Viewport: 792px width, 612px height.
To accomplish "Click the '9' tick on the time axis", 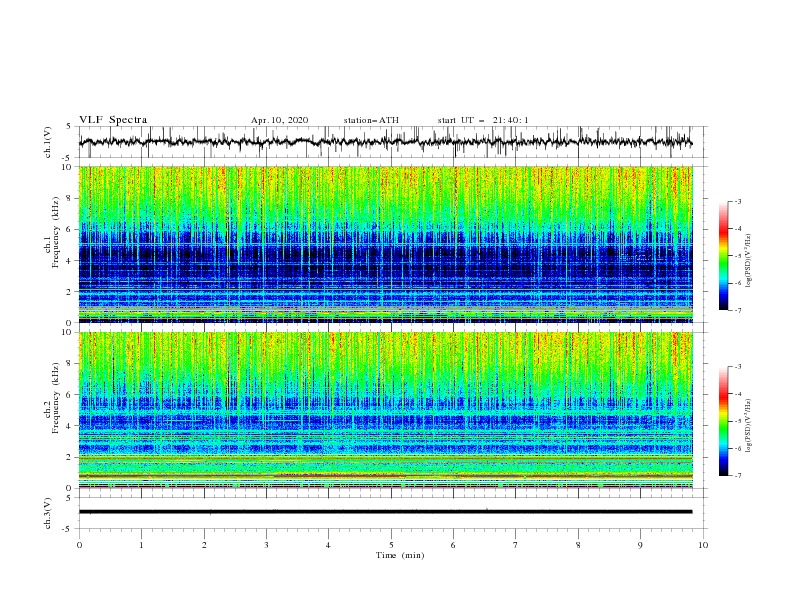I will 640,545.
